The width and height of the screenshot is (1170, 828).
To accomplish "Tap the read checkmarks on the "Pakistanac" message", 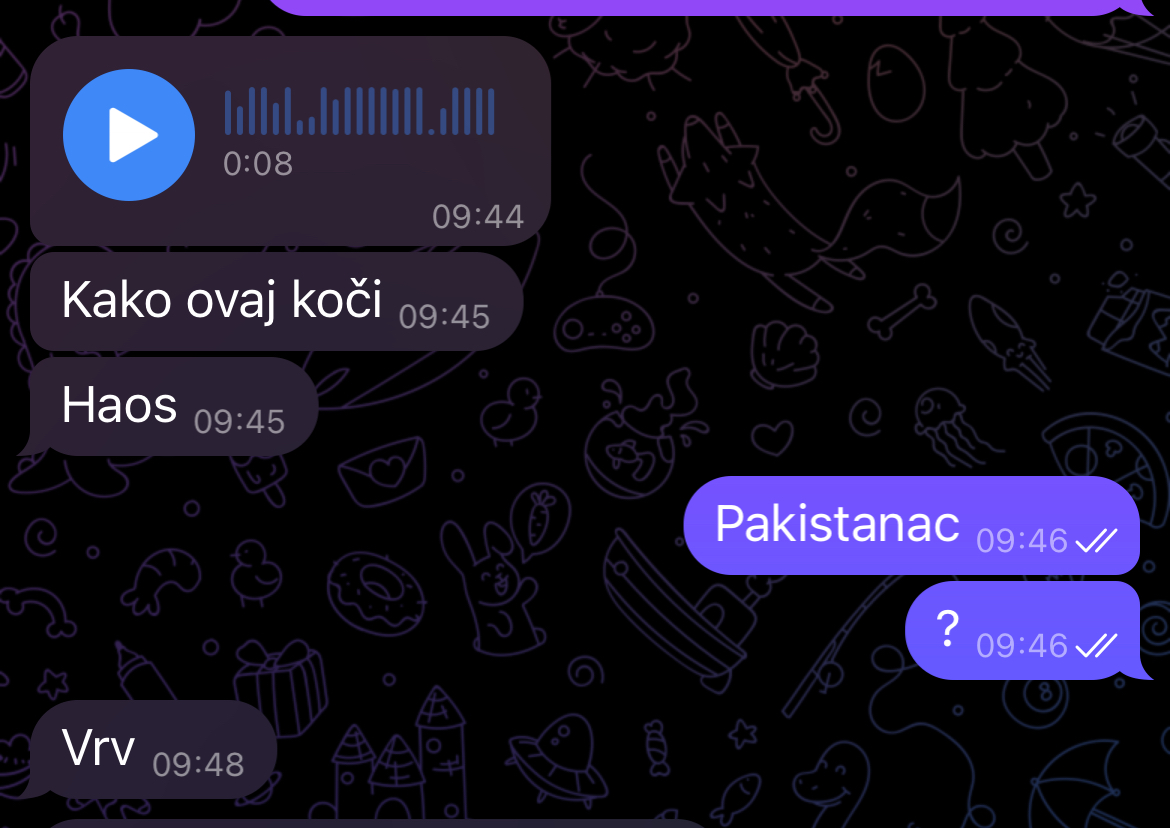I will 1095,540.
